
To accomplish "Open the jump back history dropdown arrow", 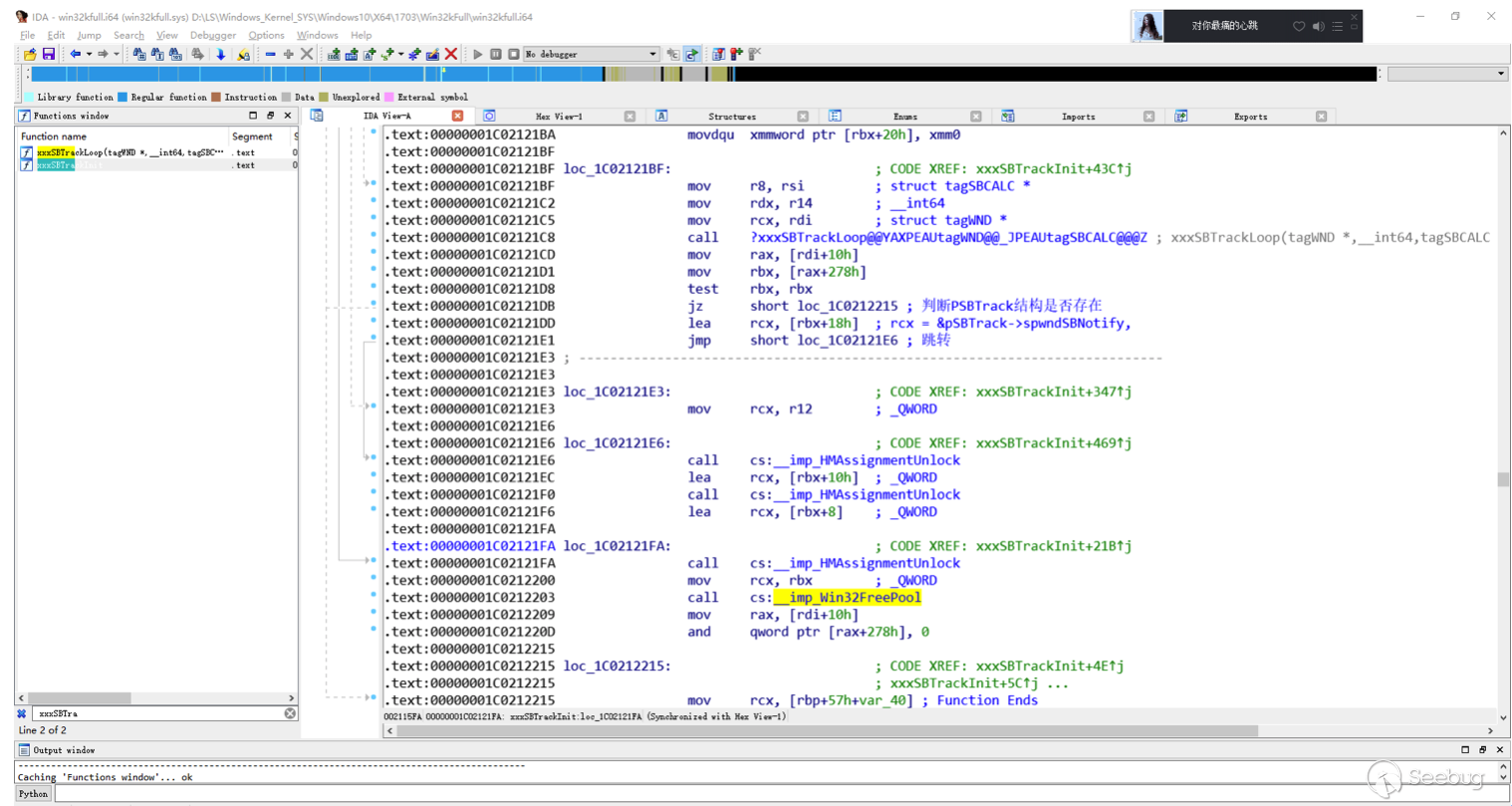I will (89, 55).
